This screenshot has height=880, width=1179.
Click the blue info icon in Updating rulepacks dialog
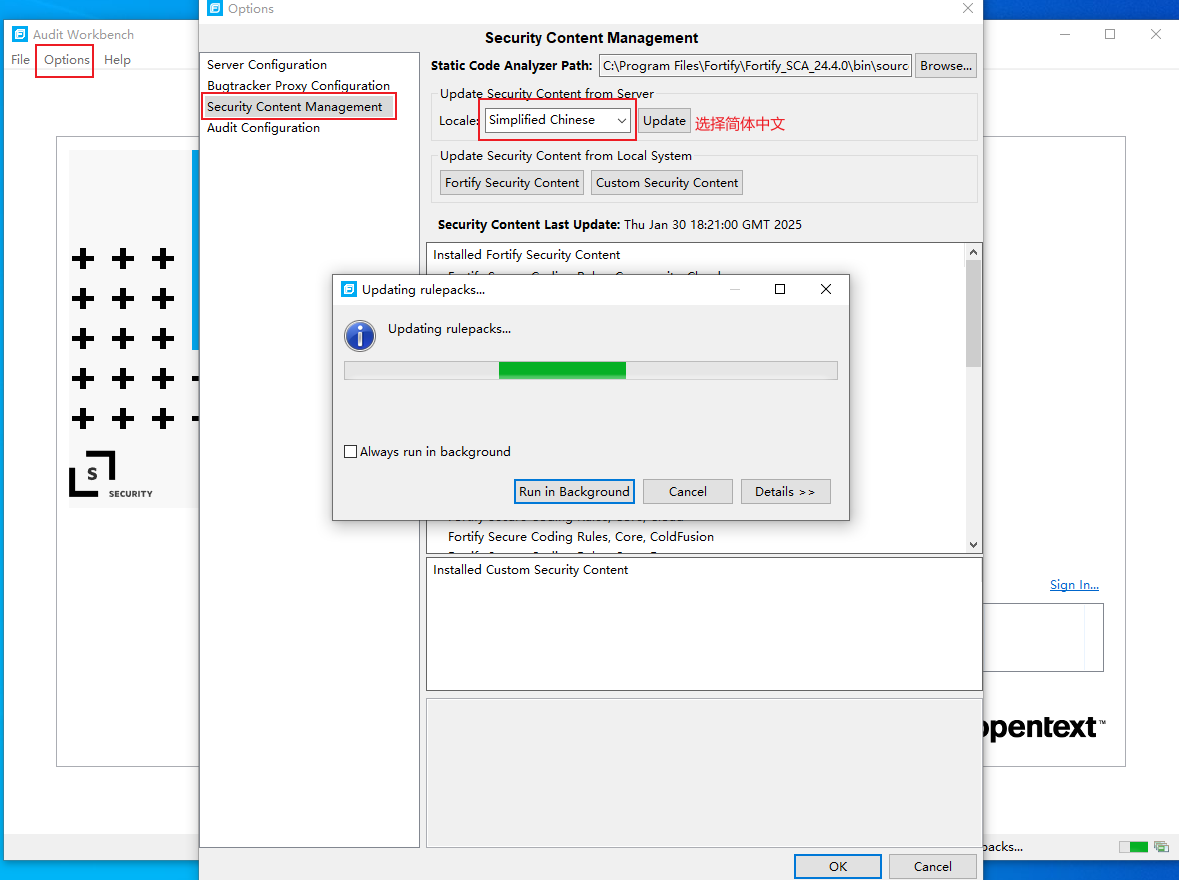pyautogui.click(x=359, y=335)
